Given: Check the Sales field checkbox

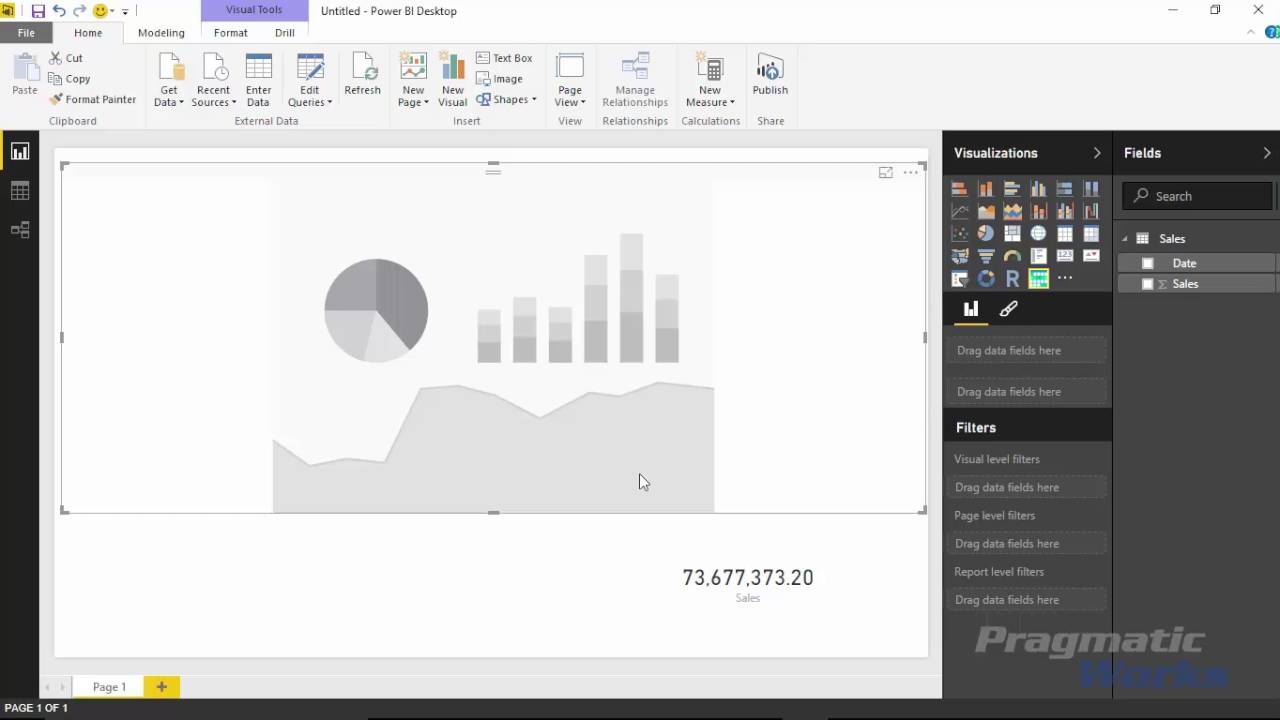Looking at the screenshot, I should [x=1148, y=284].
